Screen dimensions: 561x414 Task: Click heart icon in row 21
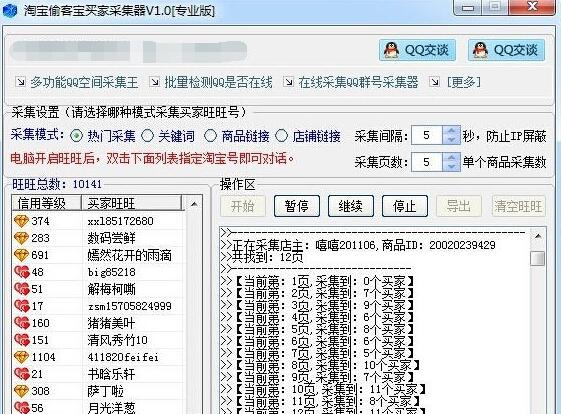[x=21, y=374]
